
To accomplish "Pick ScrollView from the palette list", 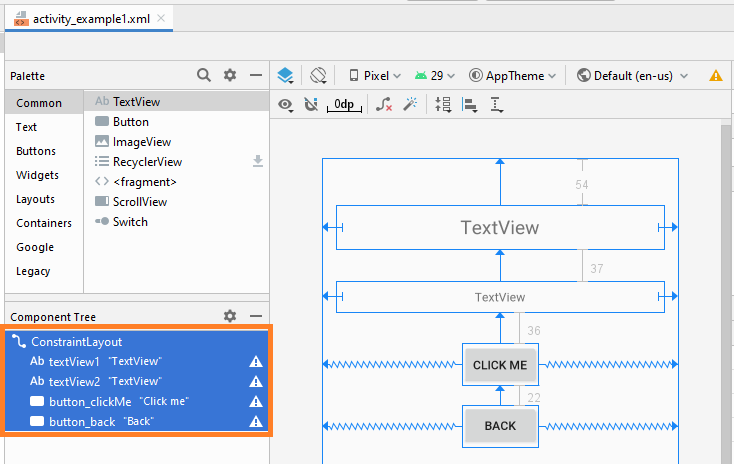I will (x=176, y=202).
